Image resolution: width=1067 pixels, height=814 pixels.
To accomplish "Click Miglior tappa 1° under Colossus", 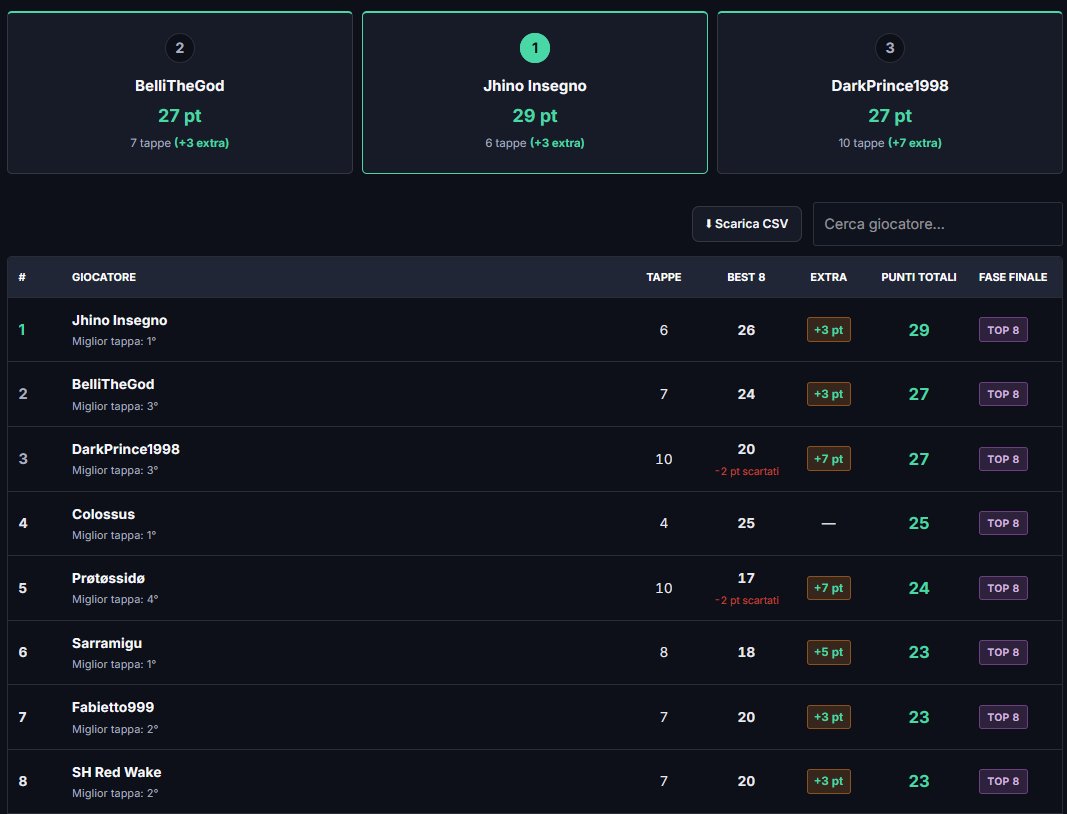I will (x=114, y=536).
